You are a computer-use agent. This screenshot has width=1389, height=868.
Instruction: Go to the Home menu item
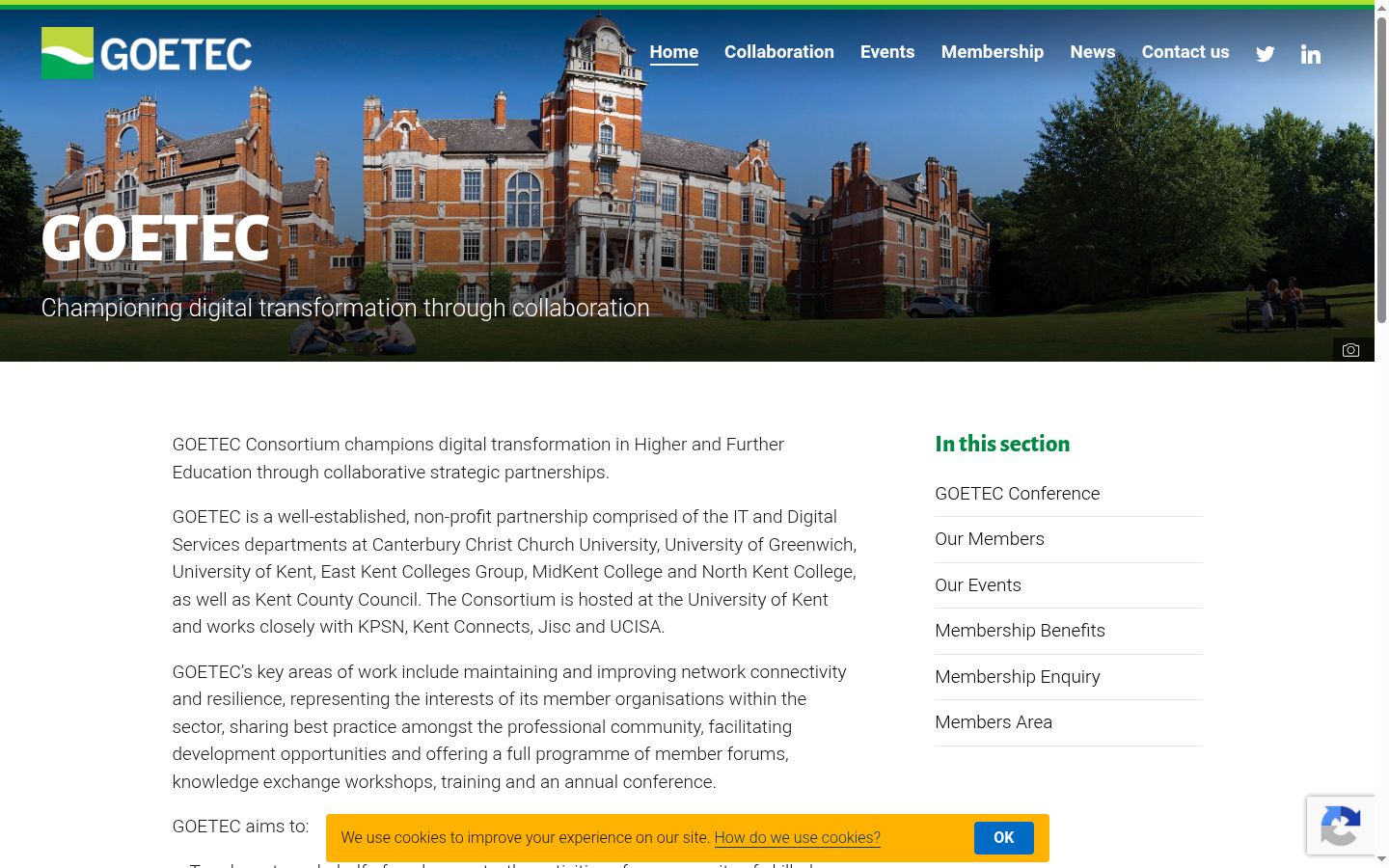(x=674, y=52)
